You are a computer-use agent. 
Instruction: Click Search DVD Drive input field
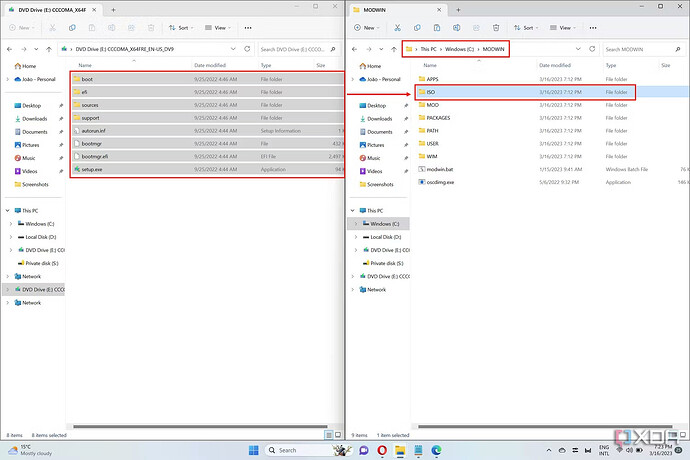point(297,49)
